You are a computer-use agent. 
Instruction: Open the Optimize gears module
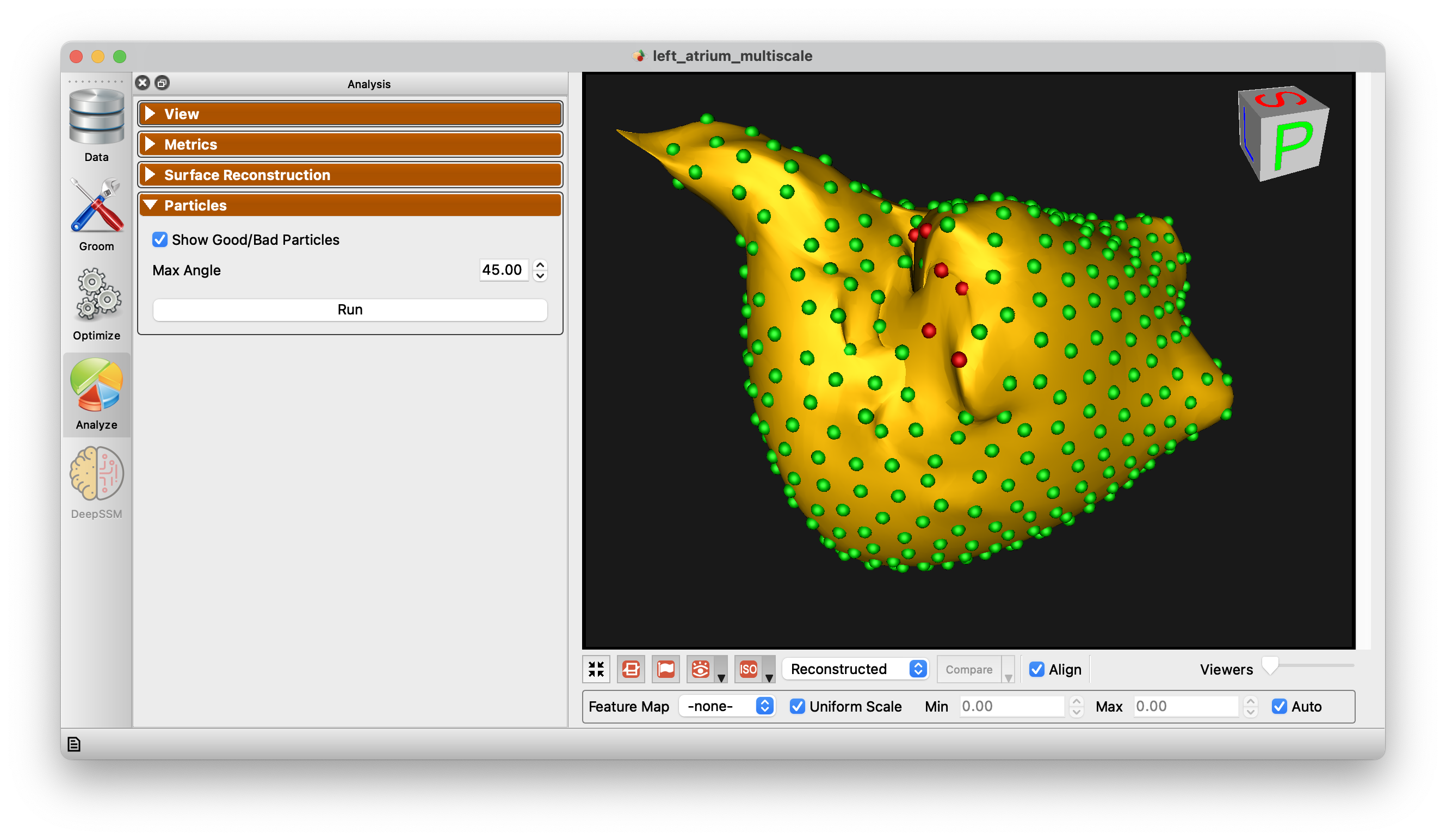click(96, 304)
